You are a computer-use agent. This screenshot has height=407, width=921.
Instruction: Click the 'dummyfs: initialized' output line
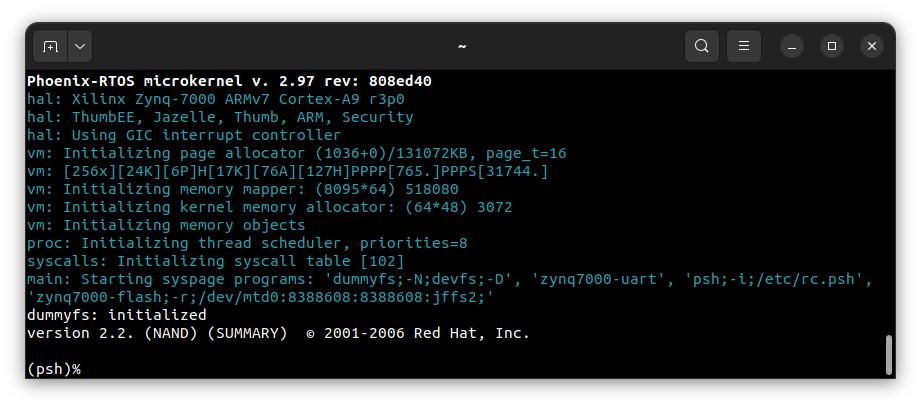click(x=116, y=315)
